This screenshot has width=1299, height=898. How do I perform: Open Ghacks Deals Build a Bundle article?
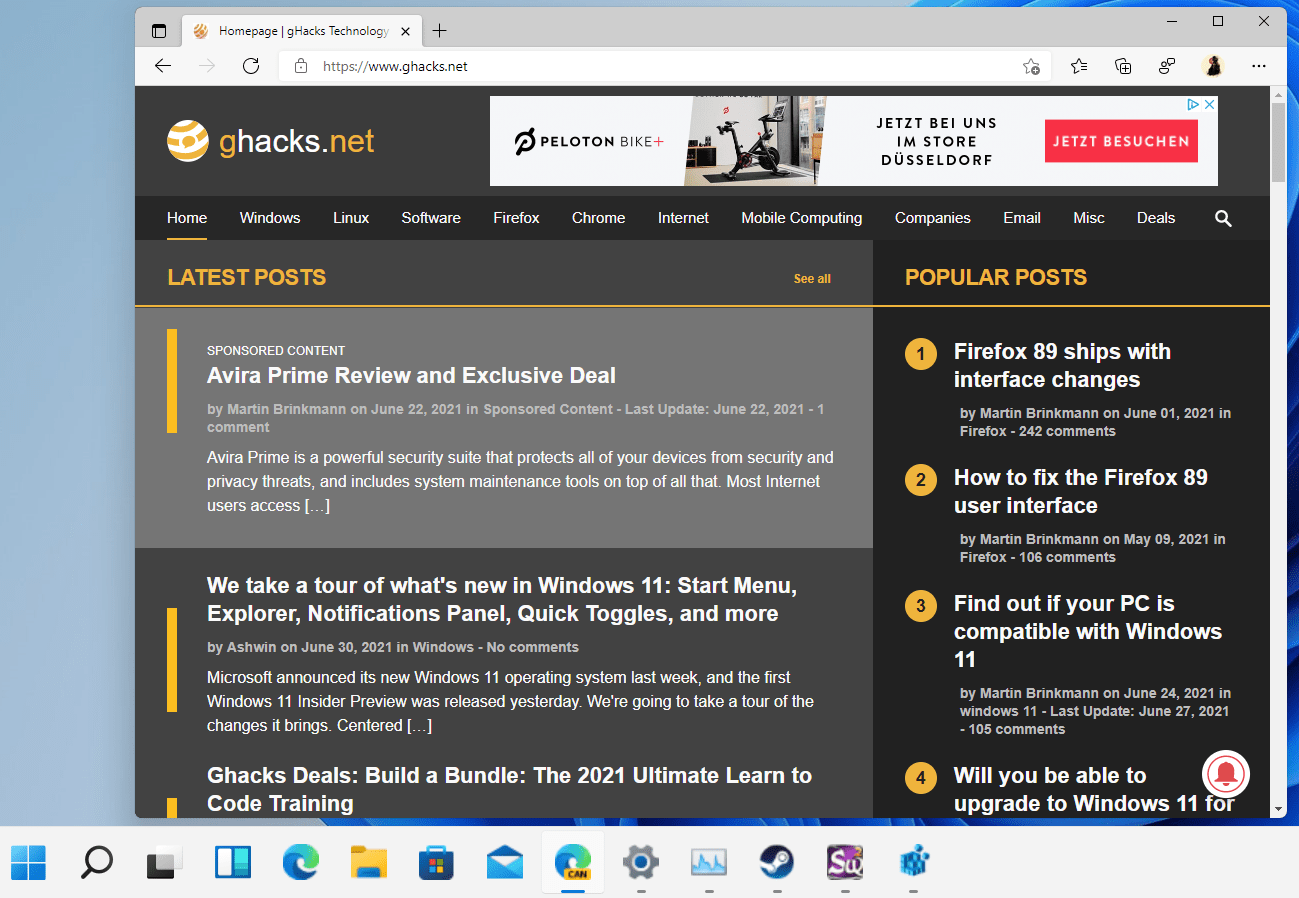click(509, 790)
